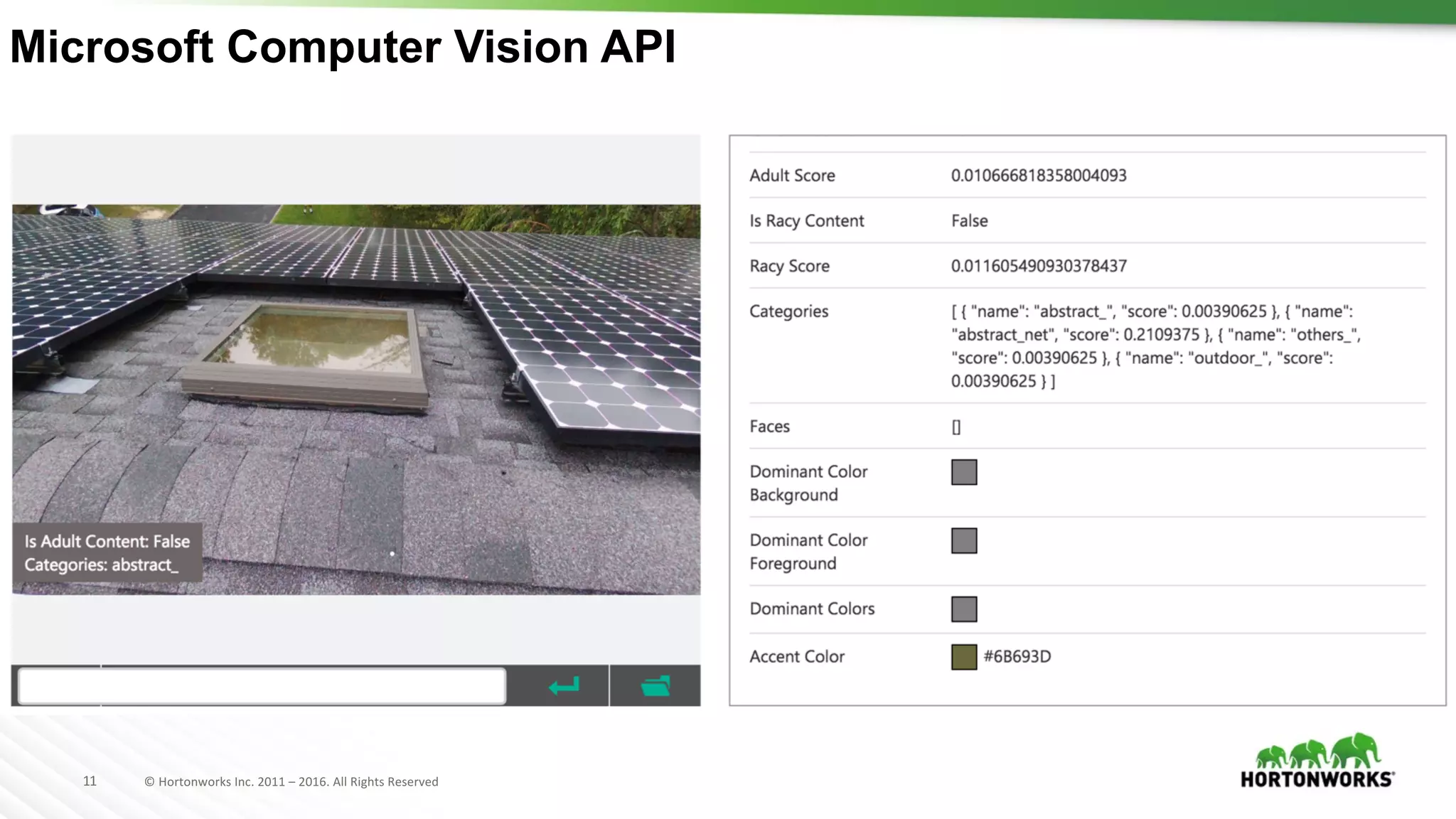Image resolution: width=1456 pixels, height=819 pixels.
Task: Click the accent hex code #6B693D
Action: (1017, 657)
